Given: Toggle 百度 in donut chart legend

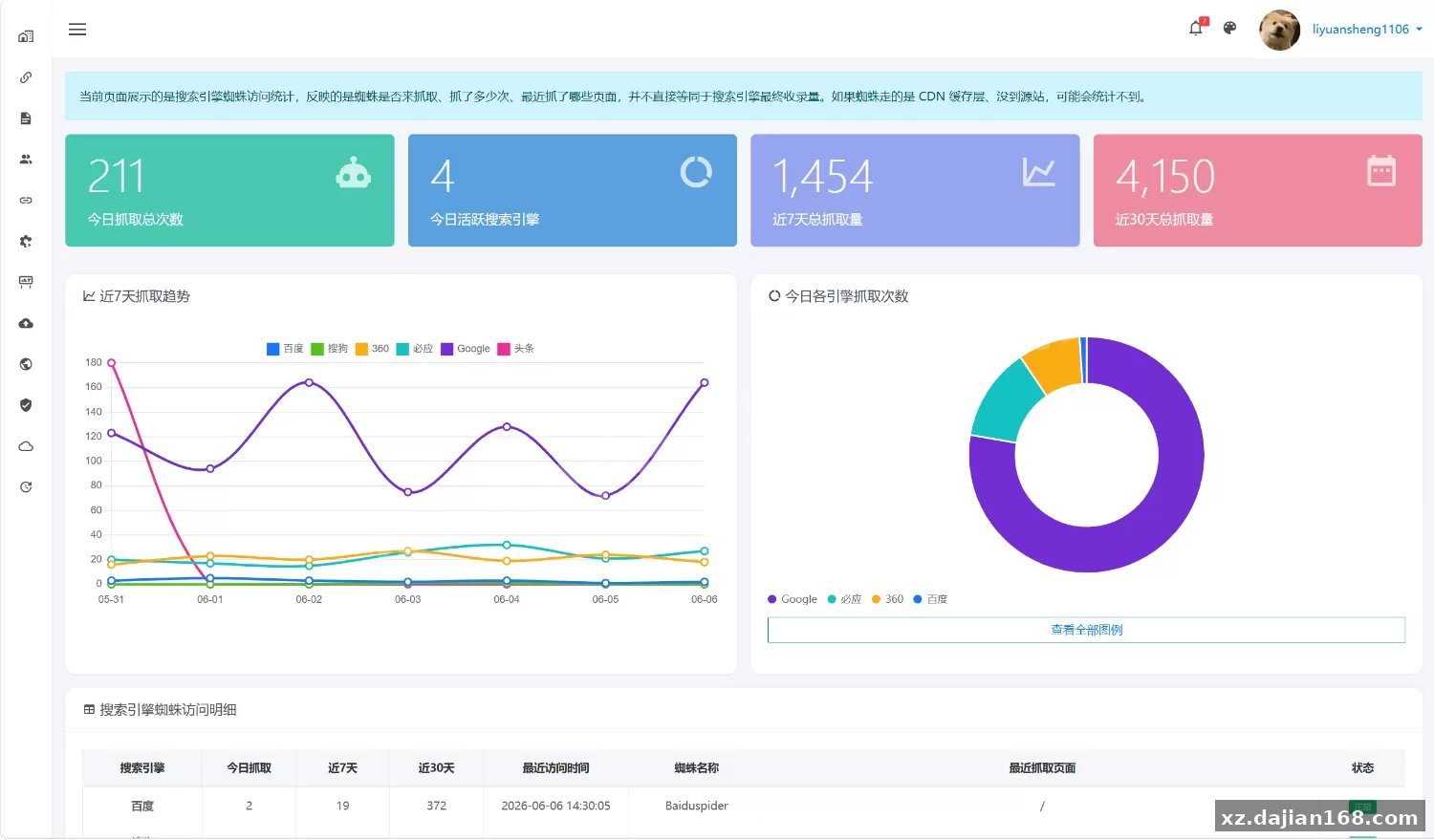Looking at the screenshot, I should (930, 599).
